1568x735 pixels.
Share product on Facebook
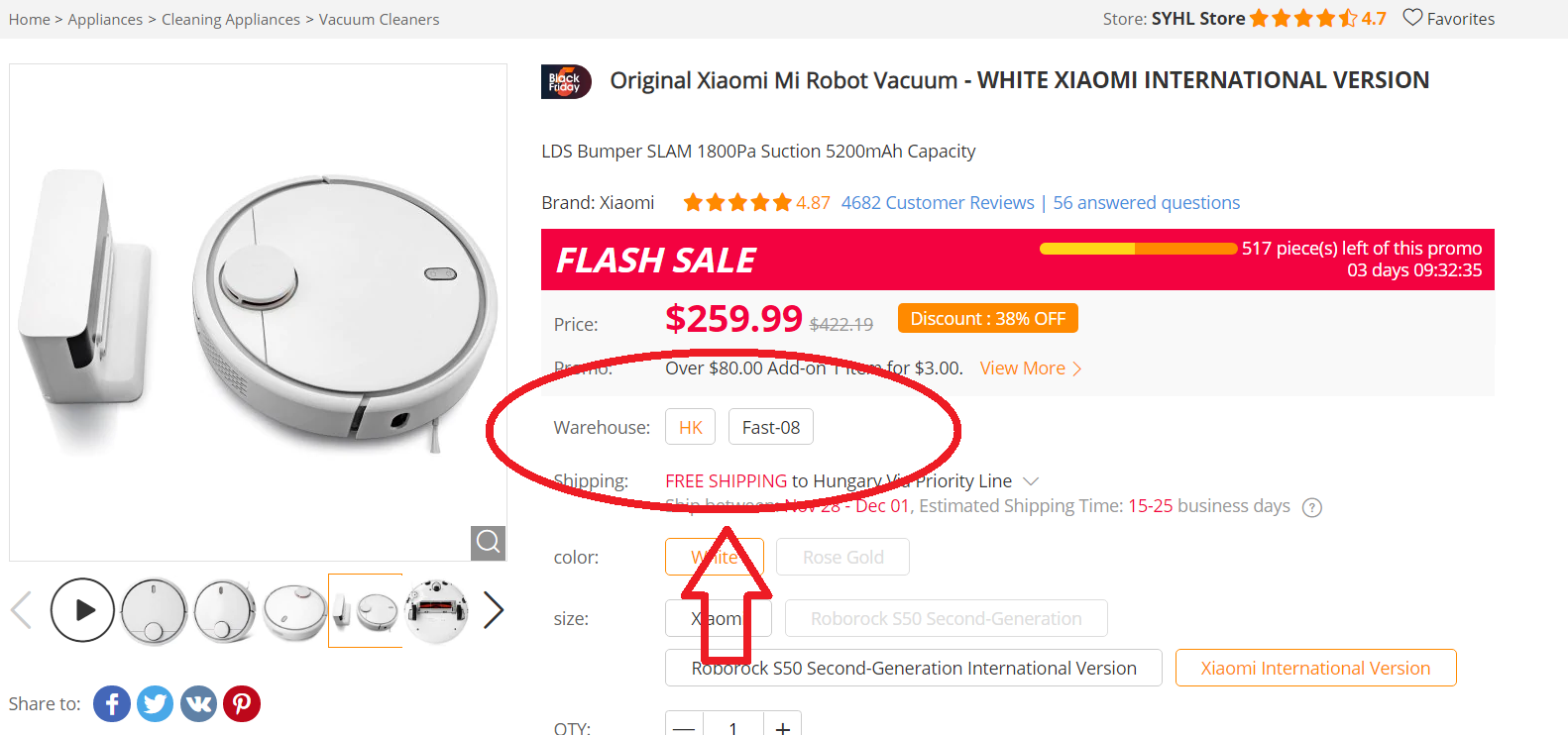[112, 704]
